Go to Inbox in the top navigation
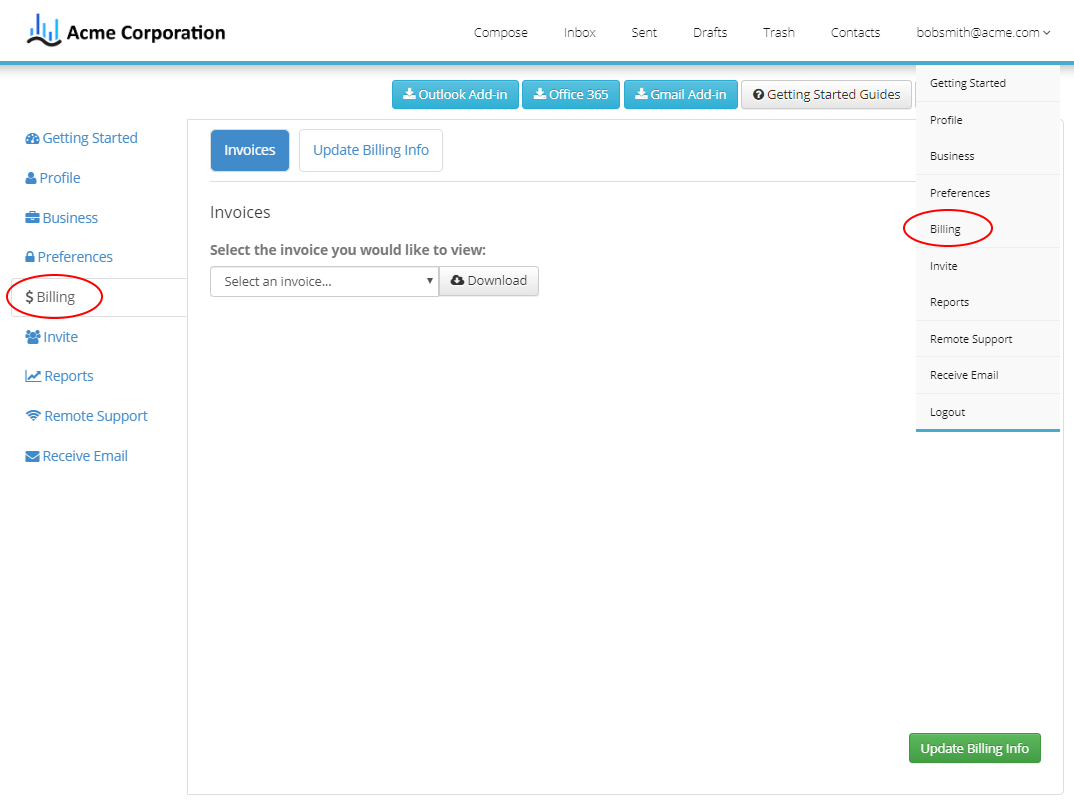Screen dimensions: 1074x802 579,32
